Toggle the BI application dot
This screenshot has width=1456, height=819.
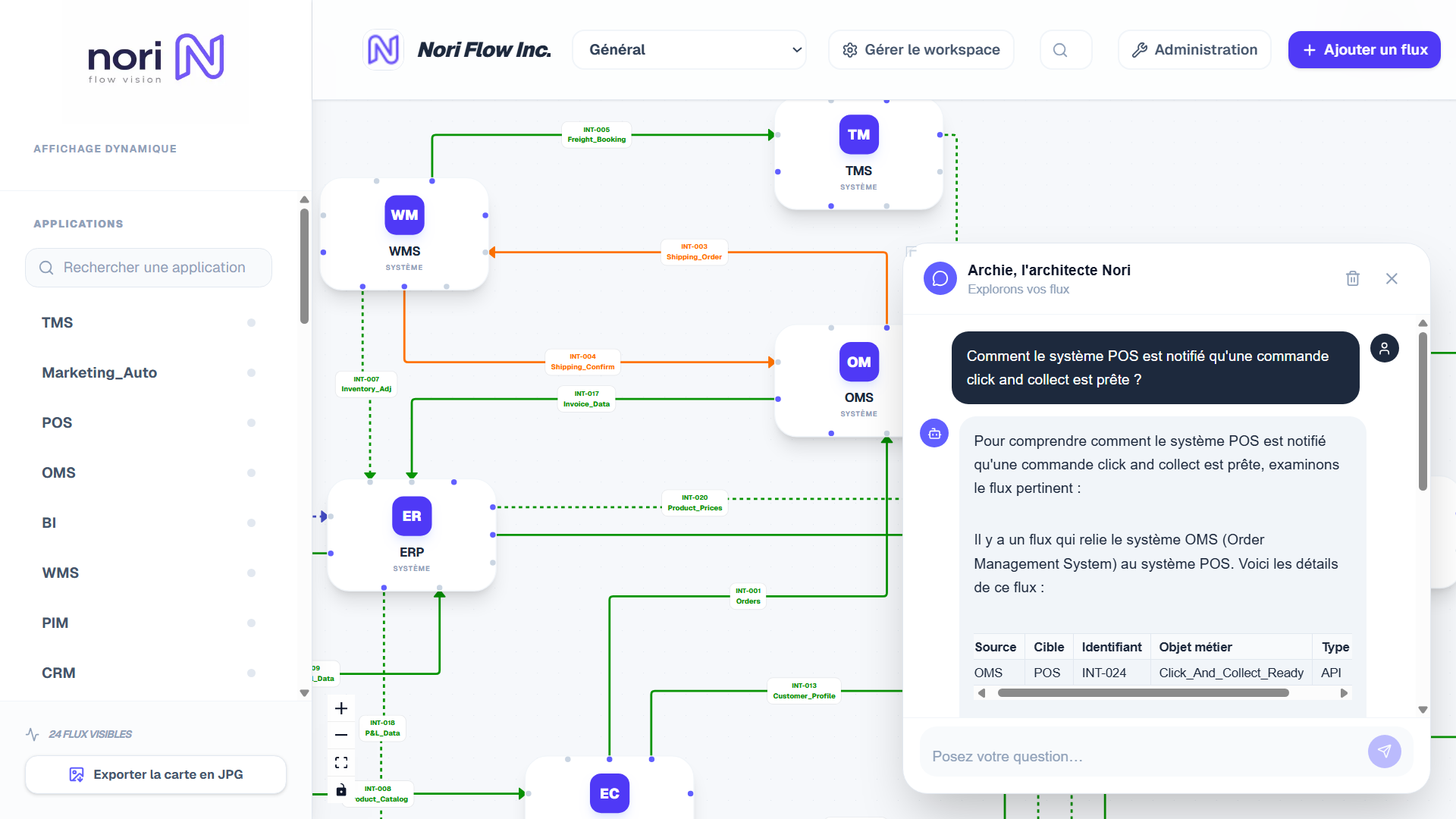coord(251,523)
